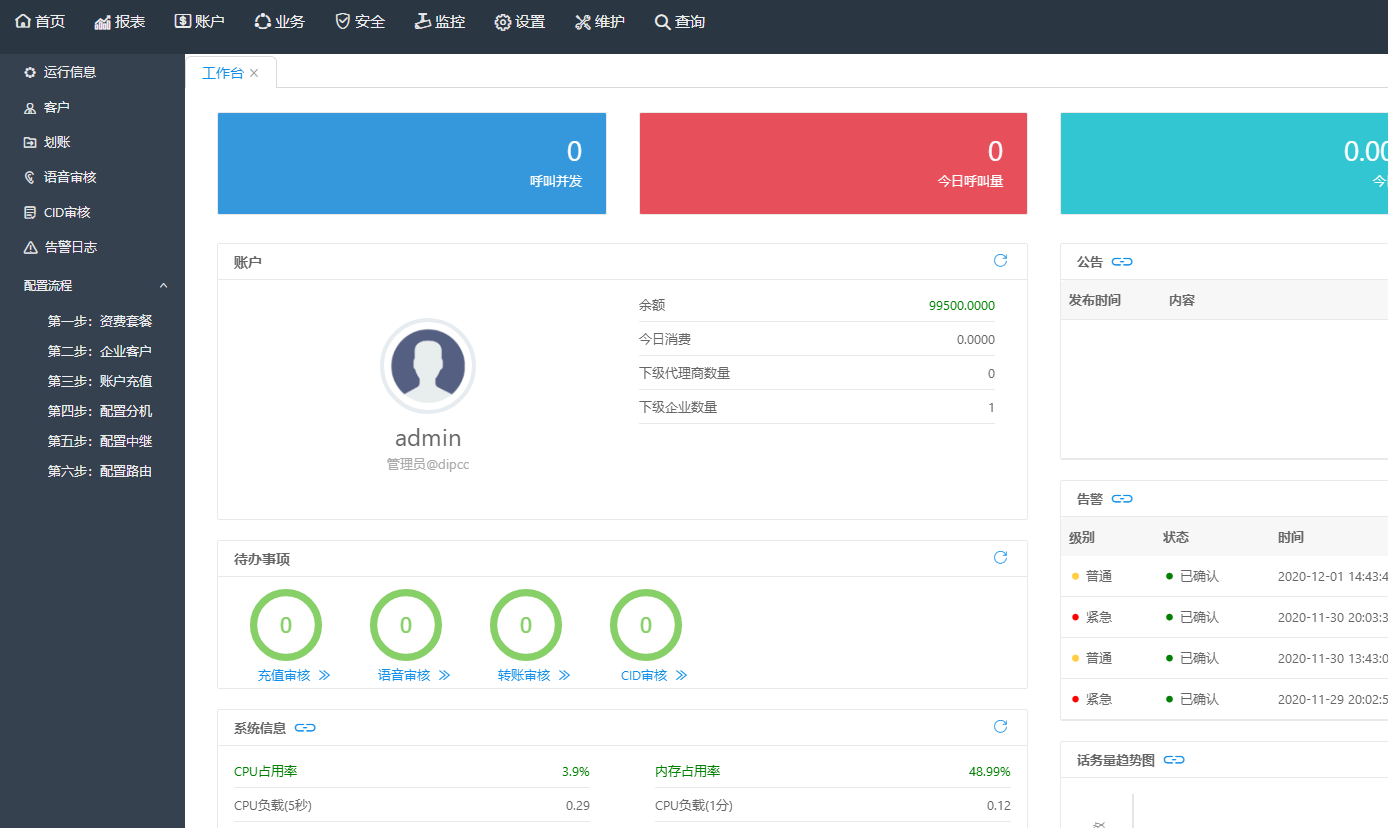The image size is (1388, 828).
Task: Refresh the 待办事项 panel
Action: [x=1000, y=558]
